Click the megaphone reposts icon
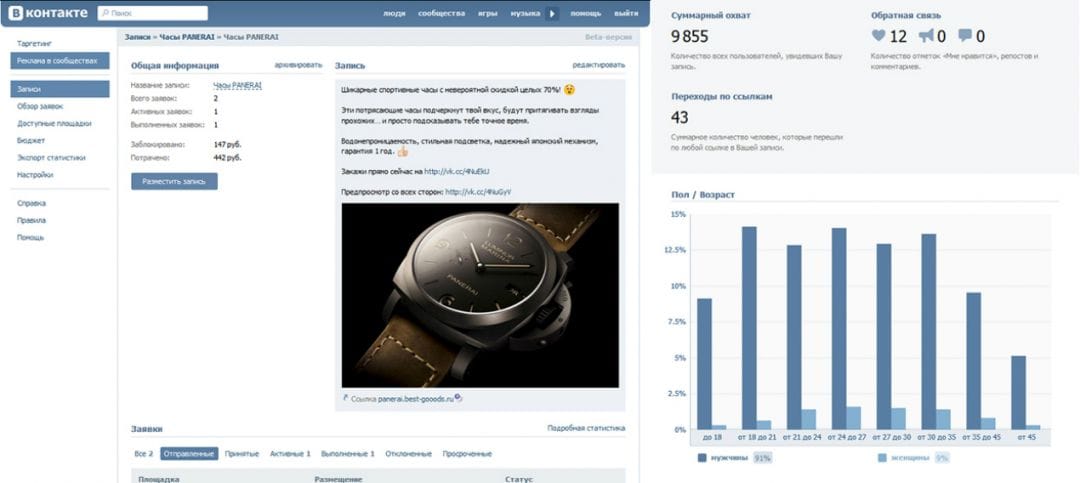This screenshot has width=1080, height=483. [926, 36]
